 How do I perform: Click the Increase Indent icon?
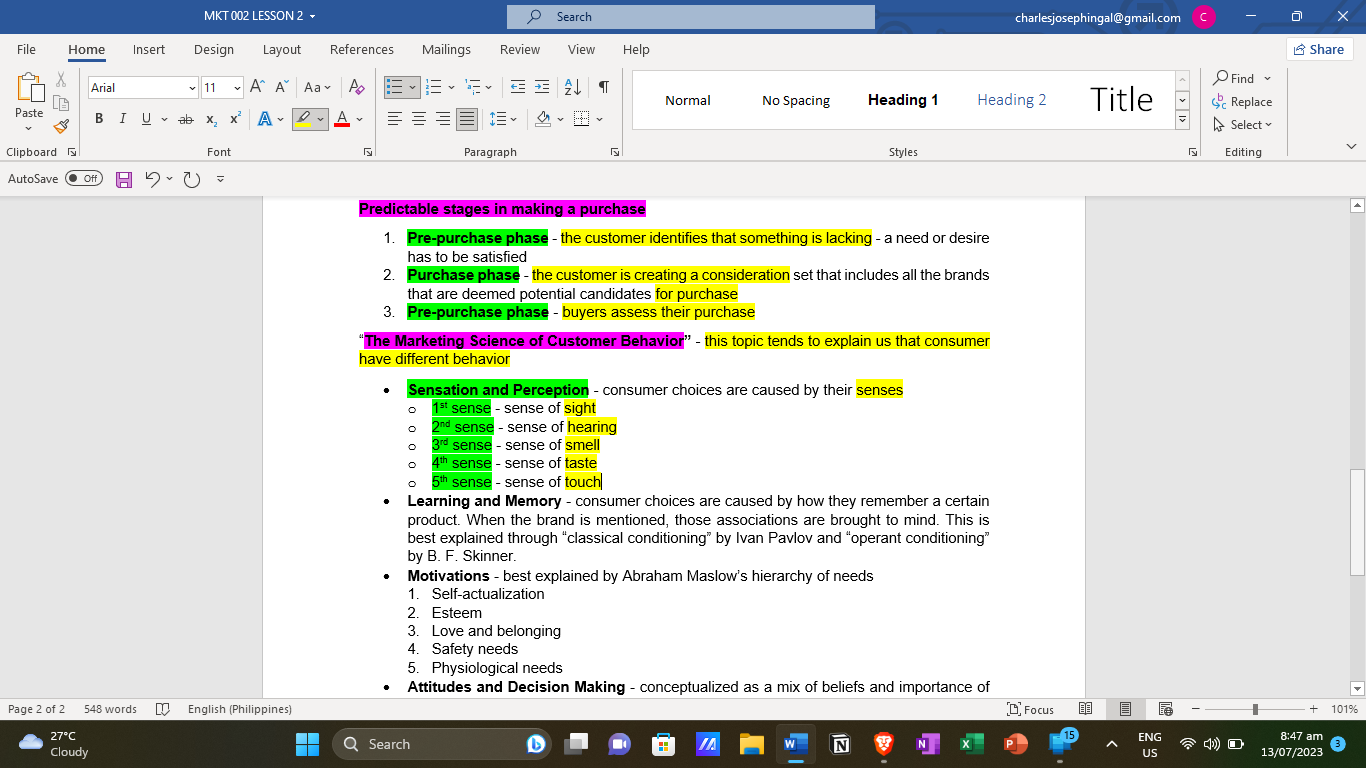[541, 87]
